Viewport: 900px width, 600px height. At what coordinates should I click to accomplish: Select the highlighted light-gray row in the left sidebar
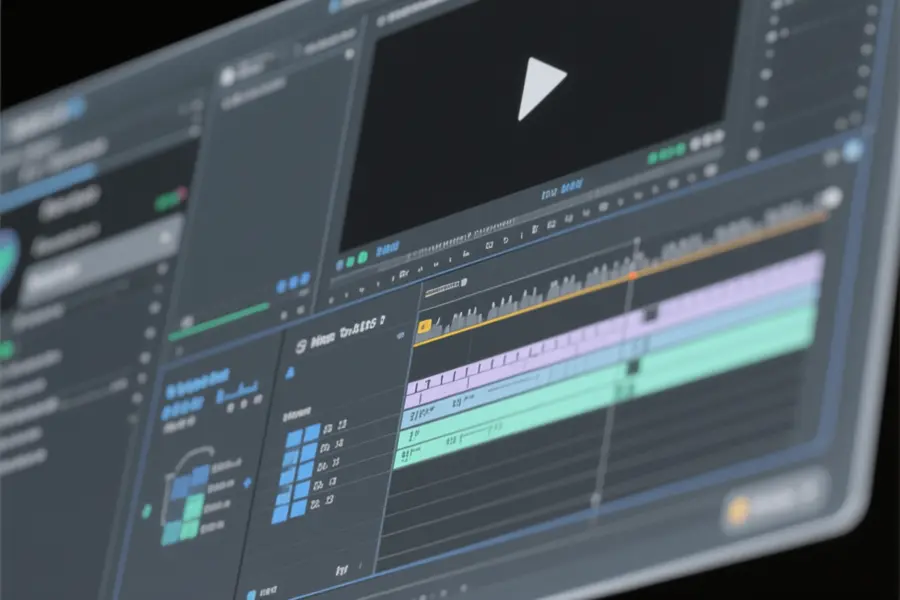point(100,258)
